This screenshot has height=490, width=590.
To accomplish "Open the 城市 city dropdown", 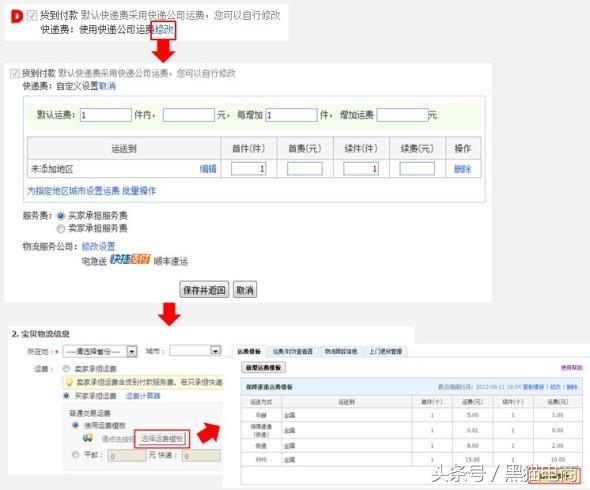I will pyautogui.click(x=195, y=351).
